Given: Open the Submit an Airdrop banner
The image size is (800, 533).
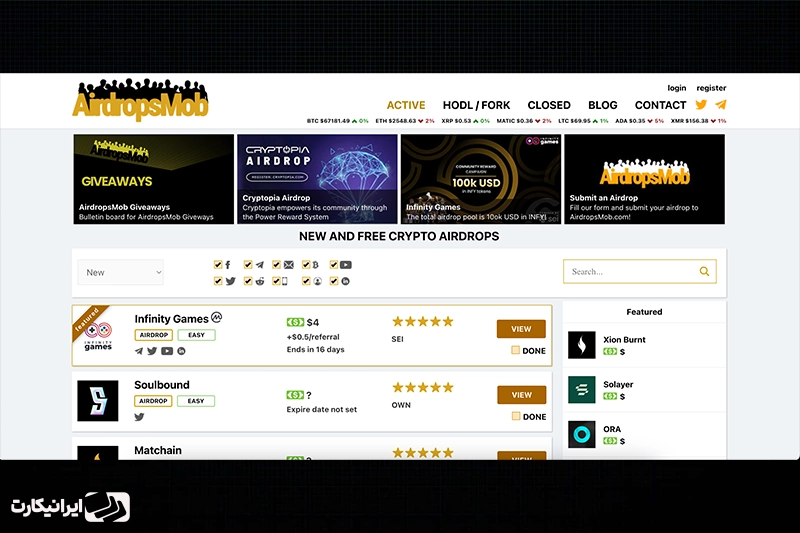Looking at the screenshot, I should (644, 179).
